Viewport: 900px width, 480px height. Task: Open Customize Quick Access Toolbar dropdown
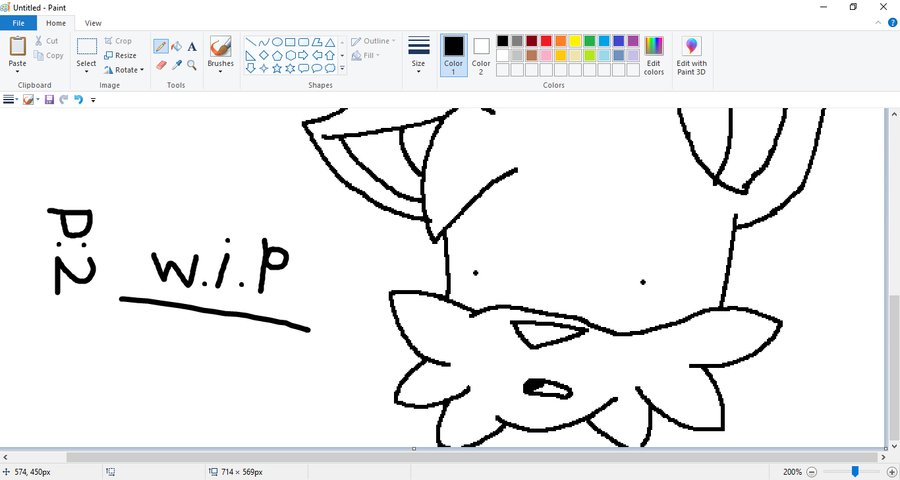[94, 100]
